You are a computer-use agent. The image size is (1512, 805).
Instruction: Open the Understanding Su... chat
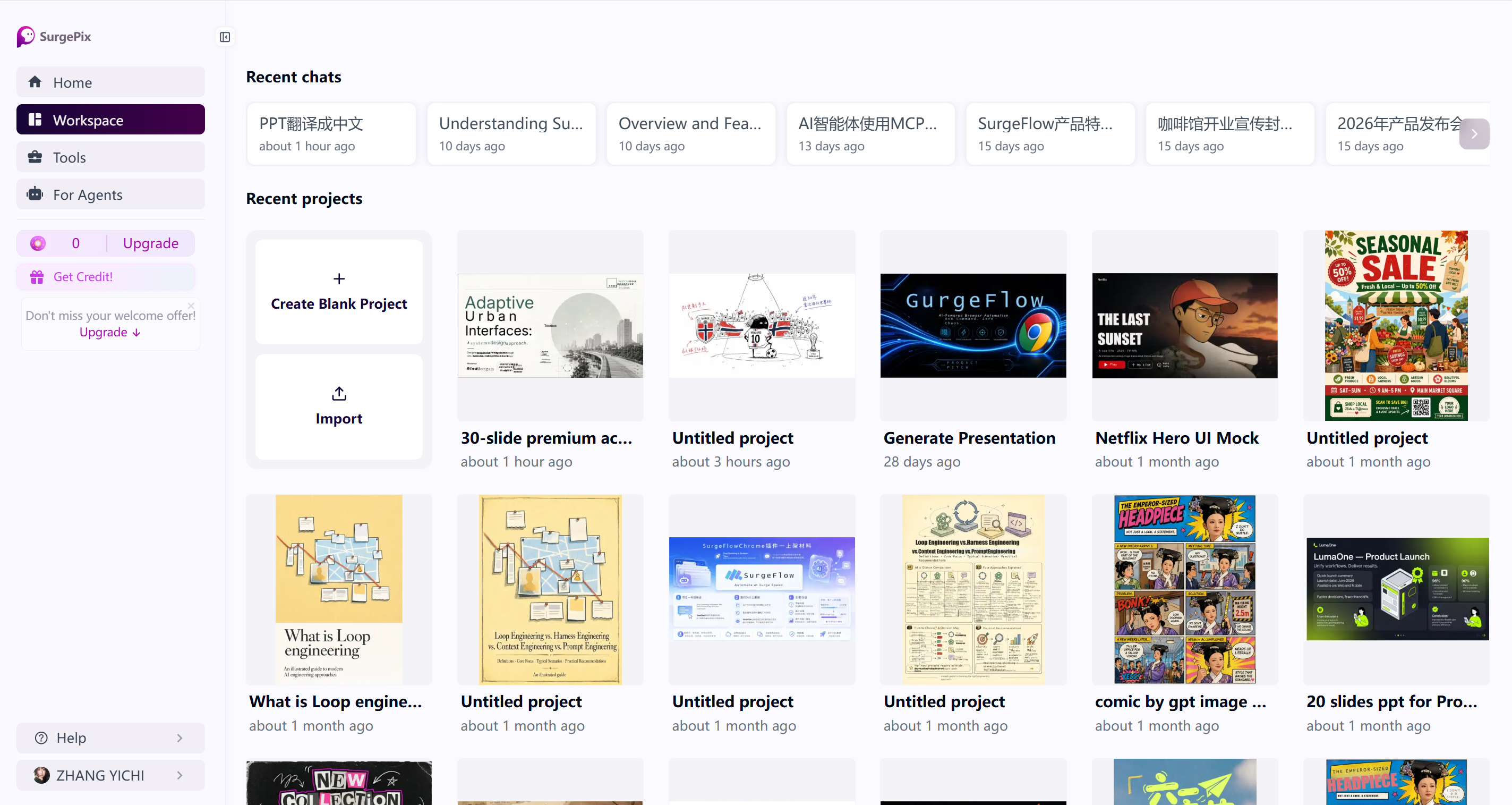[511, 134]
